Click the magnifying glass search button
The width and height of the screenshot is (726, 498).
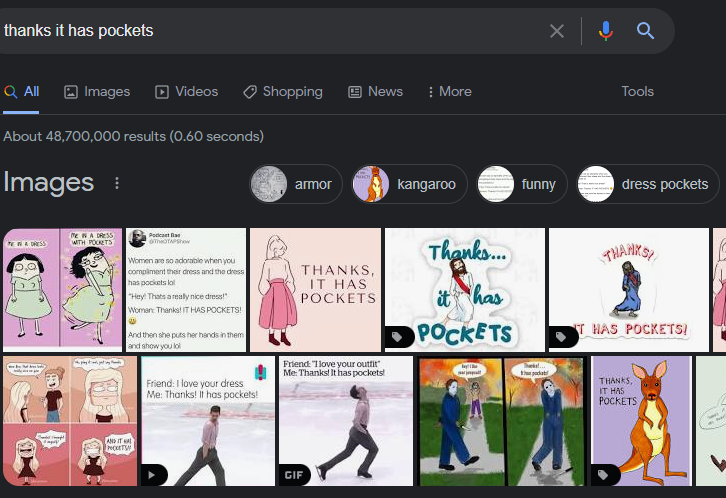pyautogui.click(x=645, y=31)
